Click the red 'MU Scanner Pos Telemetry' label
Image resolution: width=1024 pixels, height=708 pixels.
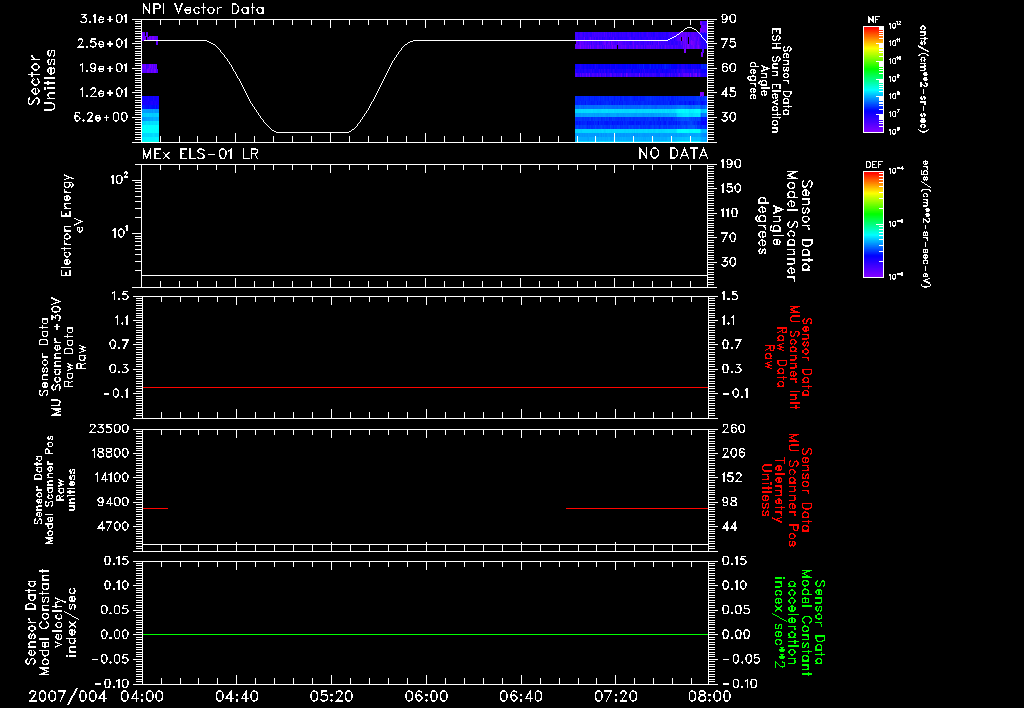[787, 490]
